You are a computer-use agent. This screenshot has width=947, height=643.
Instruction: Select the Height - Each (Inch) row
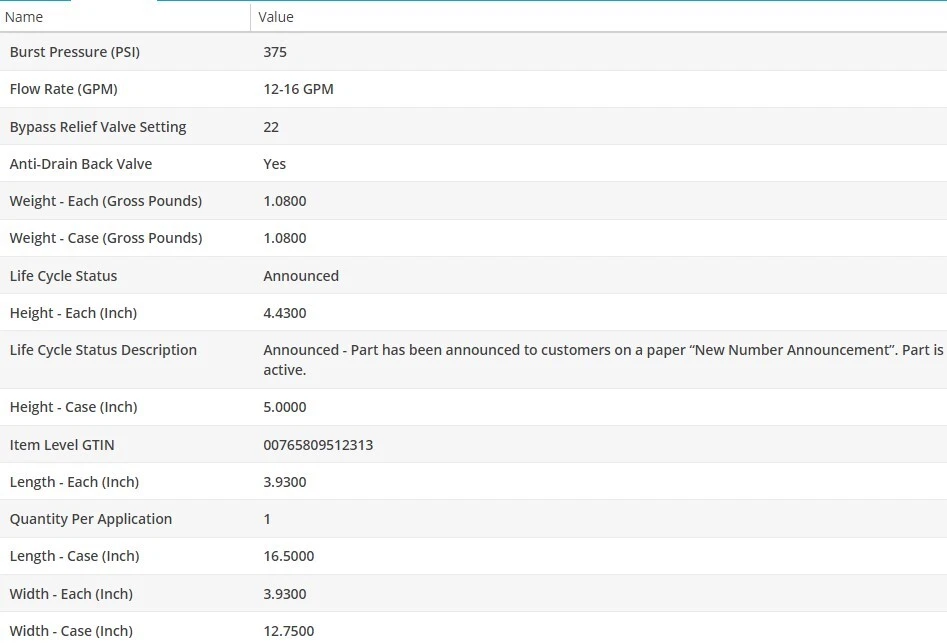click(474, 313)
